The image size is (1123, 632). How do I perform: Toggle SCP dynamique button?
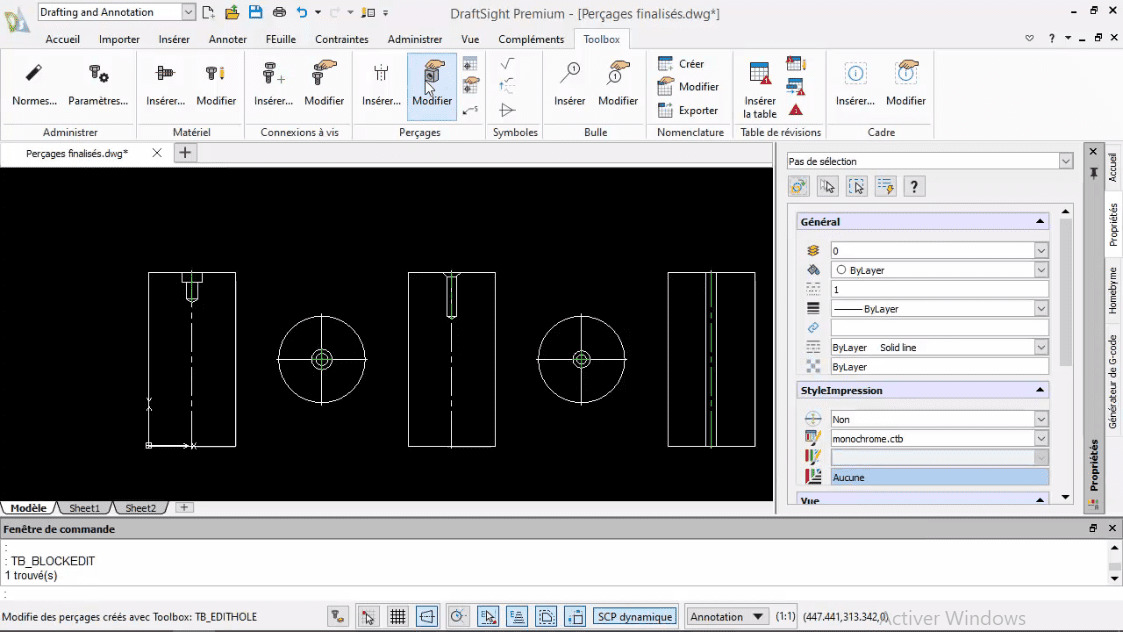(x=635, y=616)
